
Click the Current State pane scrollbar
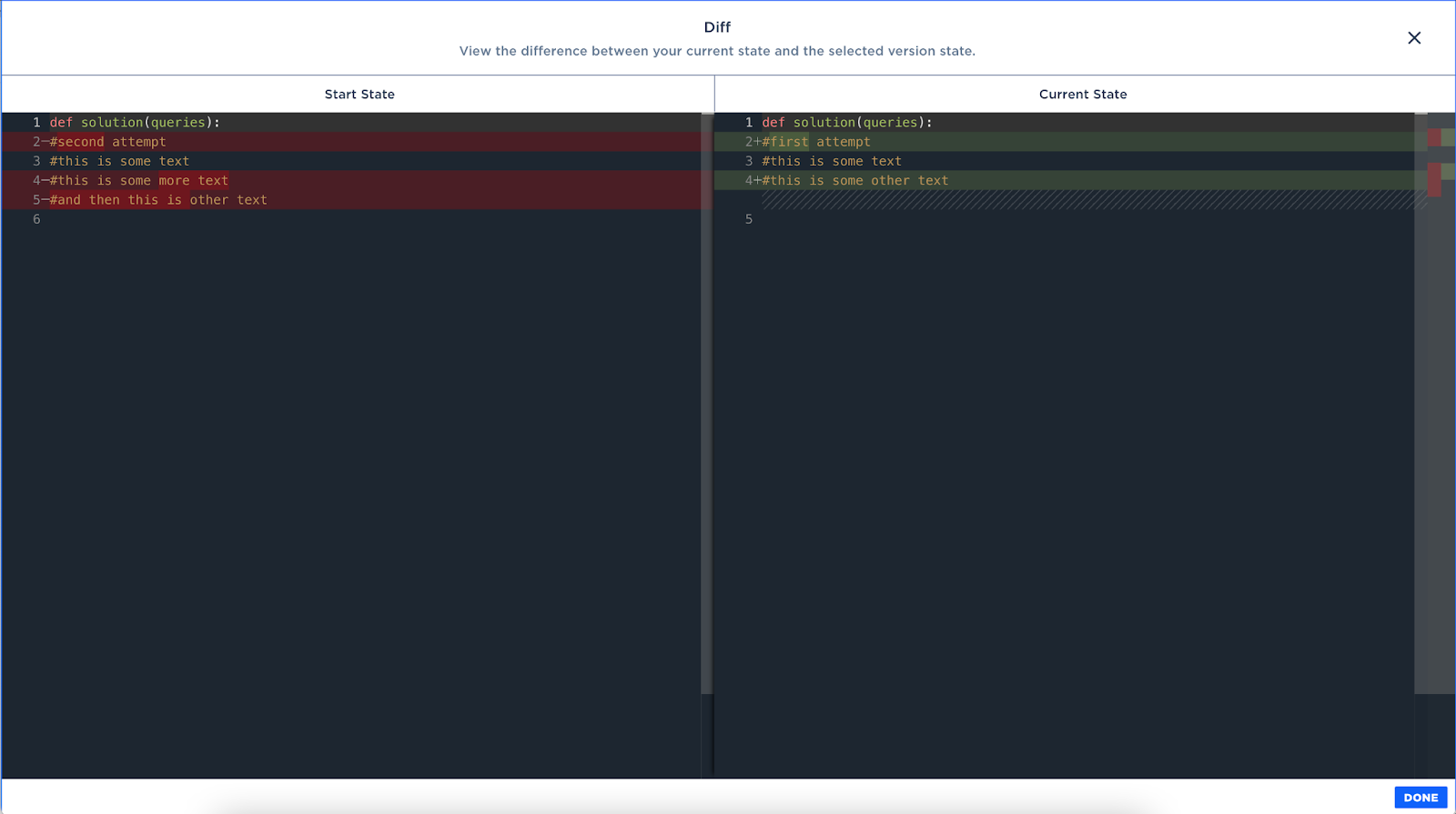[x=1421, y=404]
